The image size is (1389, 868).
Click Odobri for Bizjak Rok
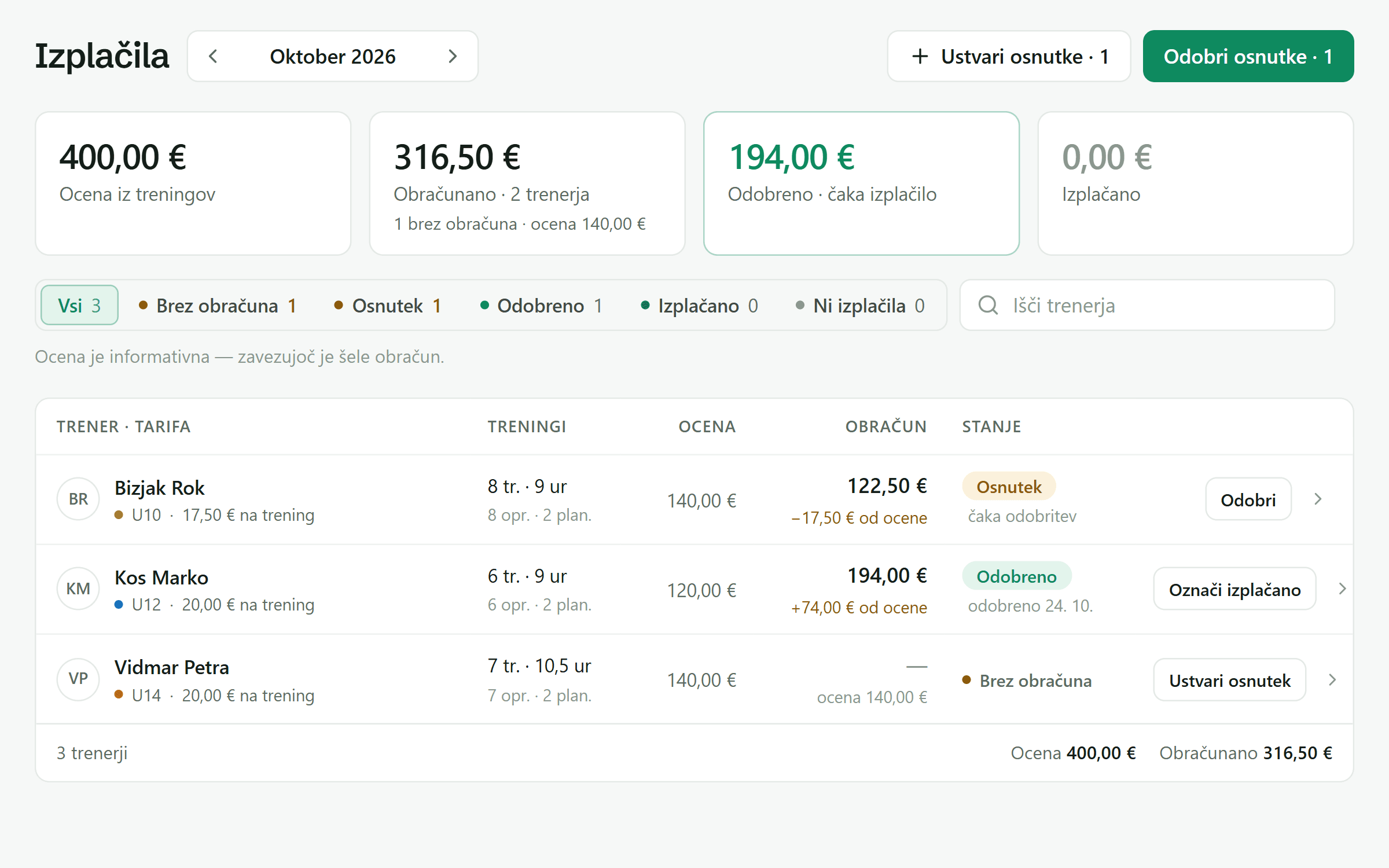(1248, 499)
